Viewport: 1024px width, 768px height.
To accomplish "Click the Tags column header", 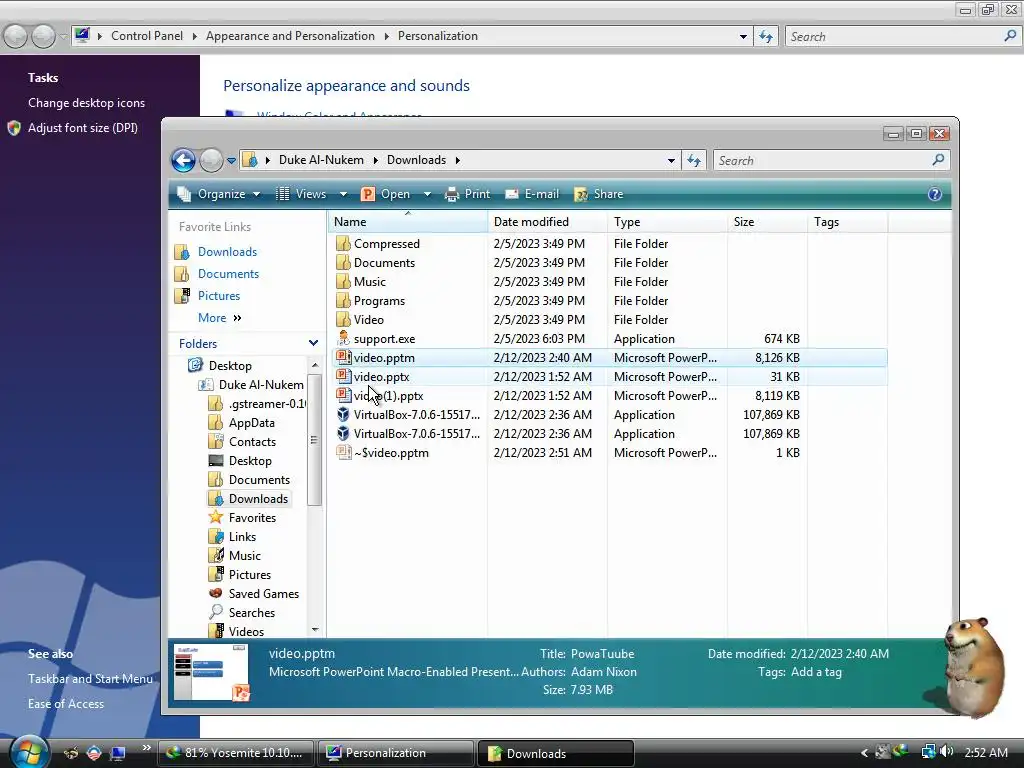I will (847, 222).
